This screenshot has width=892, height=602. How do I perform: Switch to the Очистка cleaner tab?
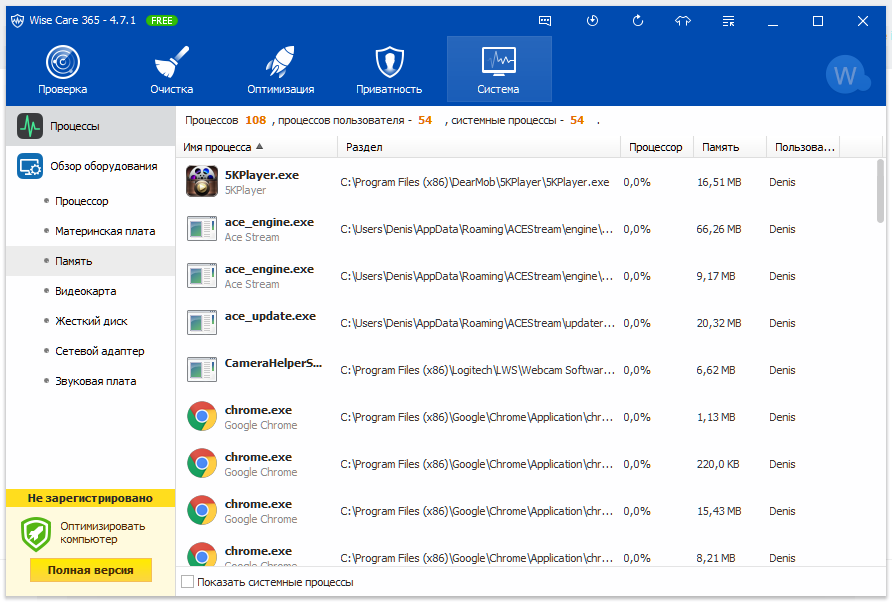pos(172,70)
